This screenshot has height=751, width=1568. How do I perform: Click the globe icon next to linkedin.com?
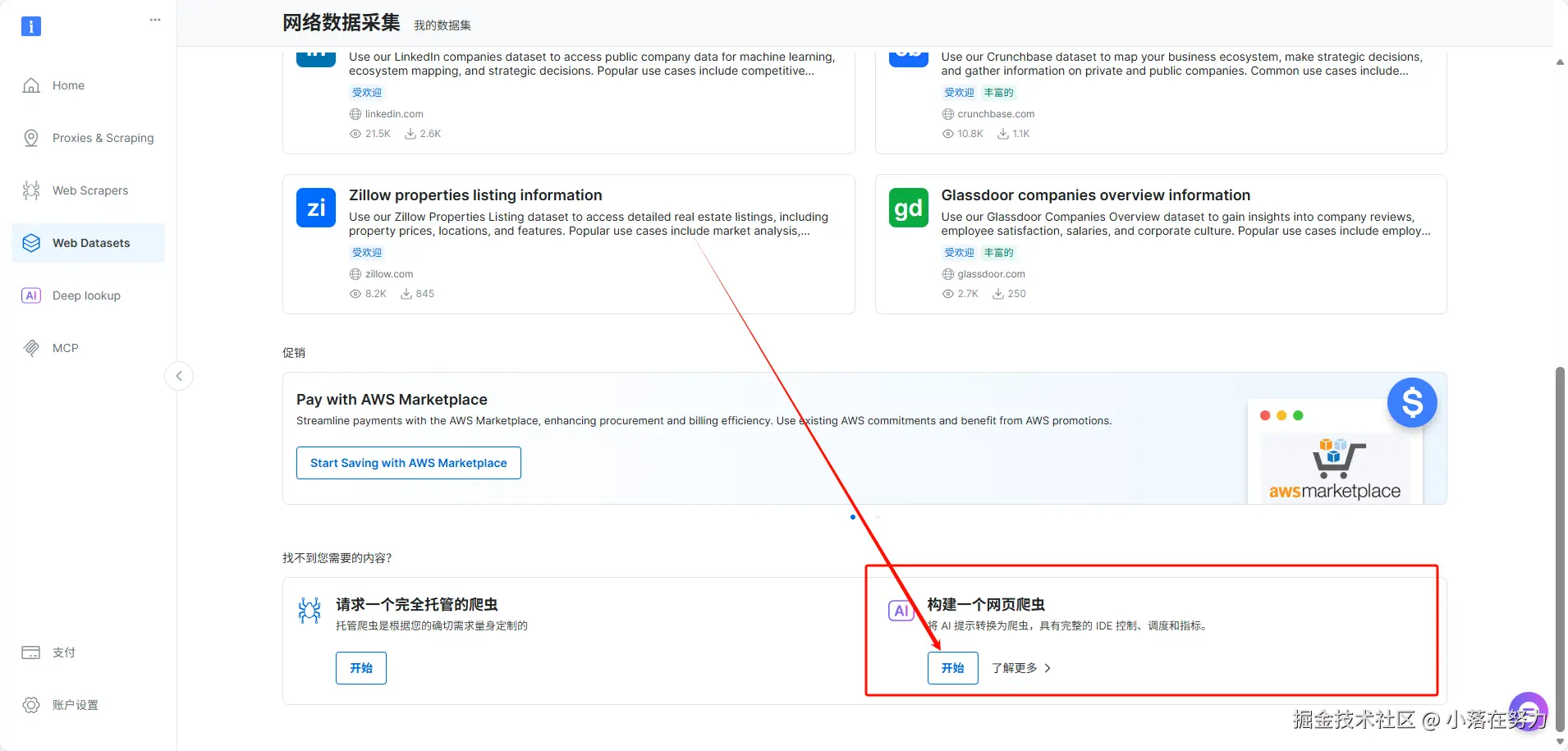[x=355, y=114]
